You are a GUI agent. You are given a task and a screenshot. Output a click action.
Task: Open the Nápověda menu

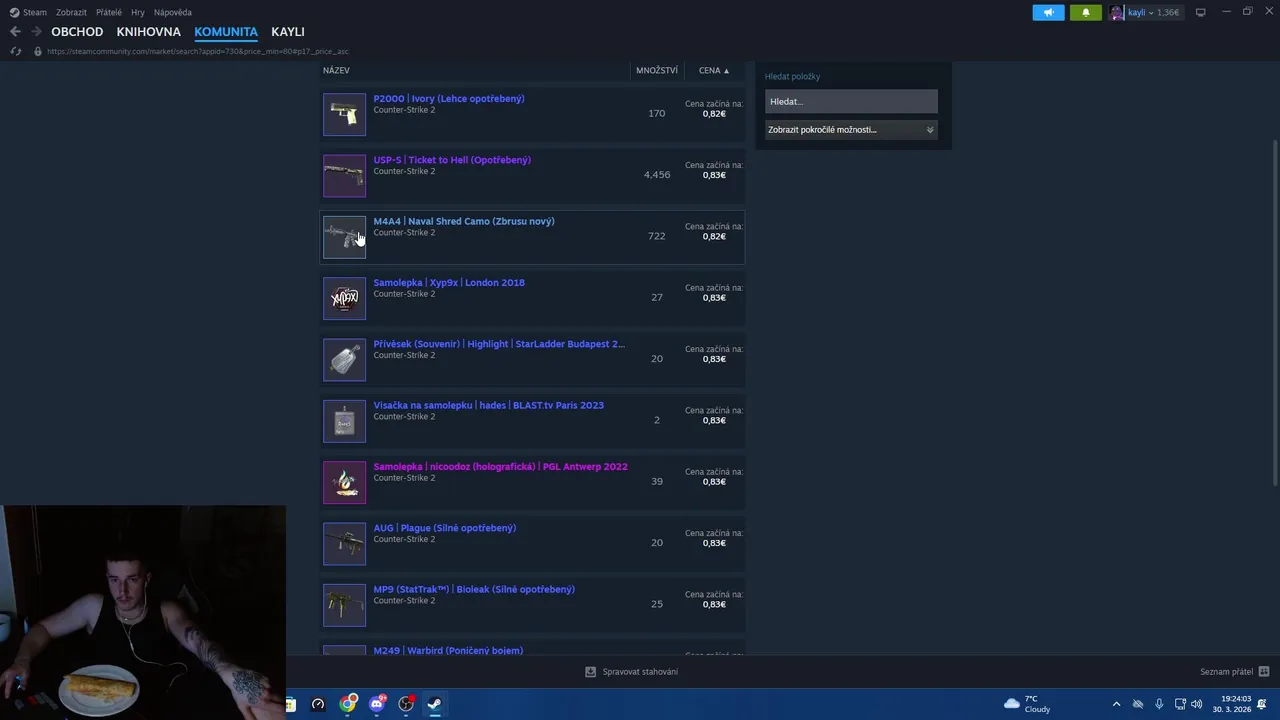pos(173,12)
